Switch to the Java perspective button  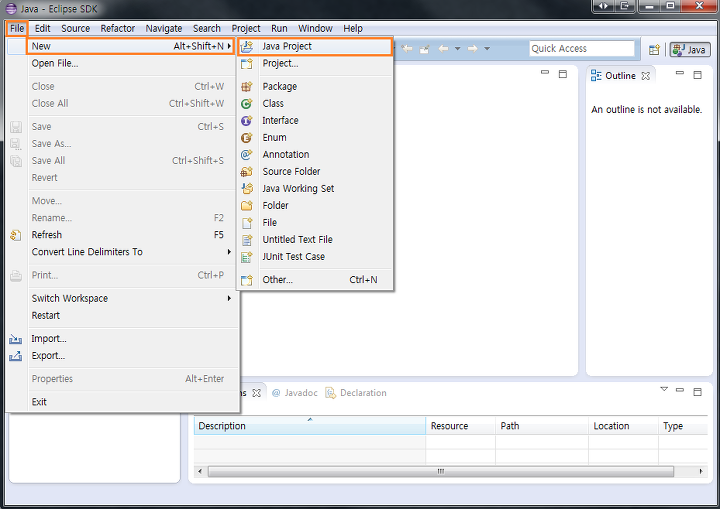[x=690, y=50]
